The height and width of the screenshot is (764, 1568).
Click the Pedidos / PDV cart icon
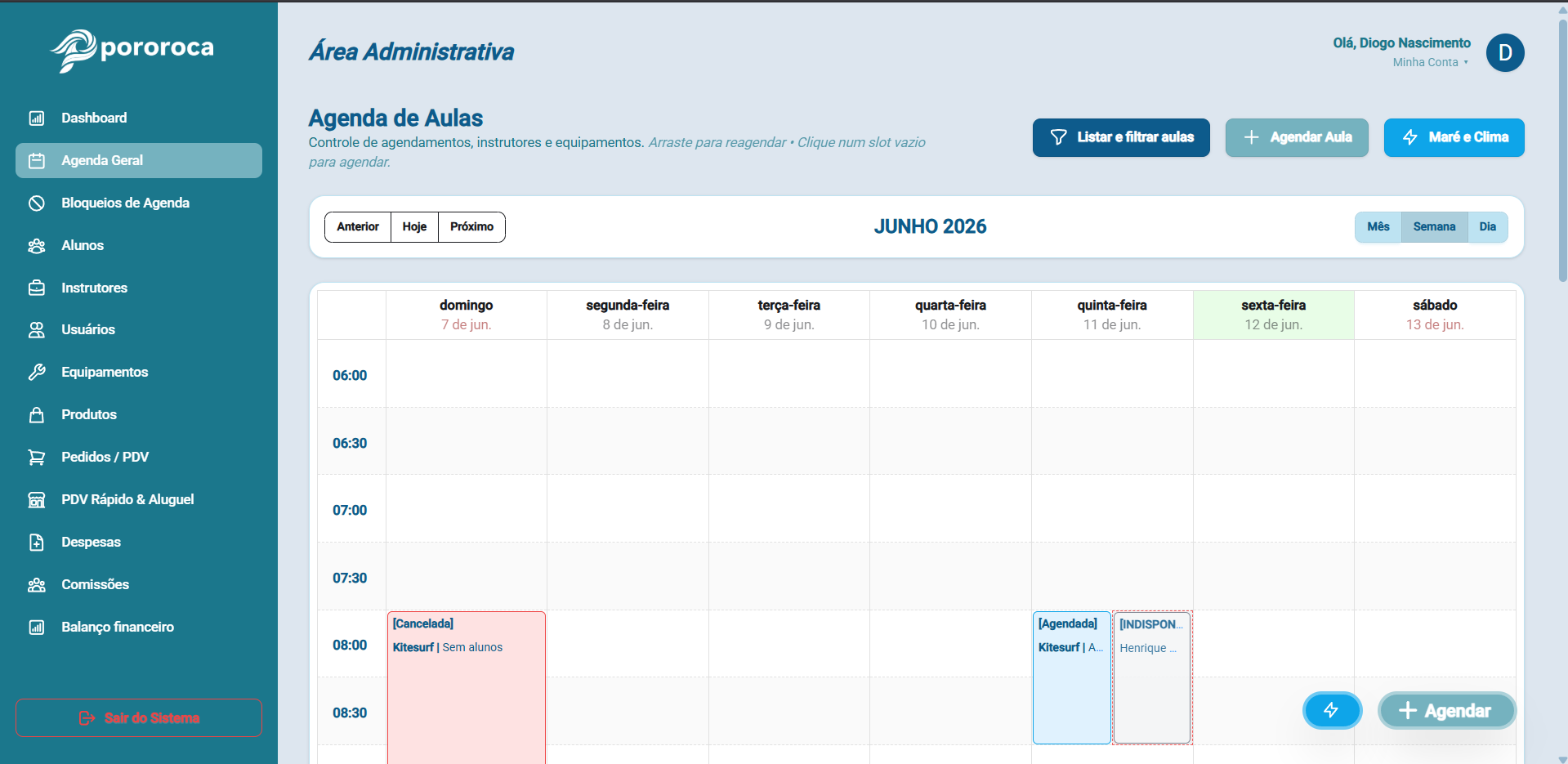(x=37, y=458)
